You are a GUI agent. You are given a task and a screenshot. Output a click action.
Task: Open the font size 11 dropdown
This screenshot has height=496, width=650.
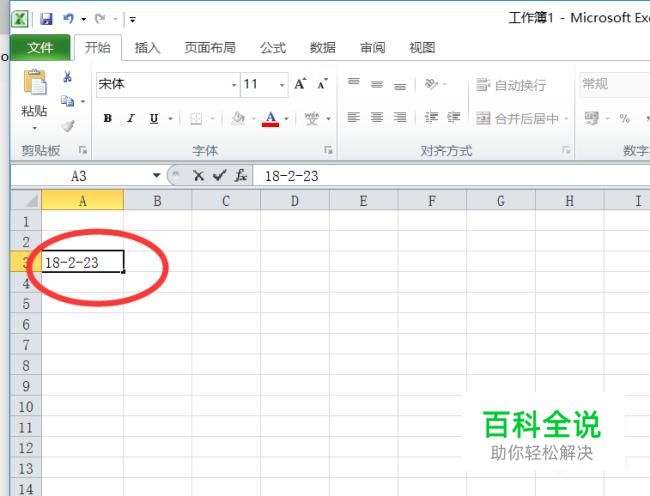click(x=282, y=85)
